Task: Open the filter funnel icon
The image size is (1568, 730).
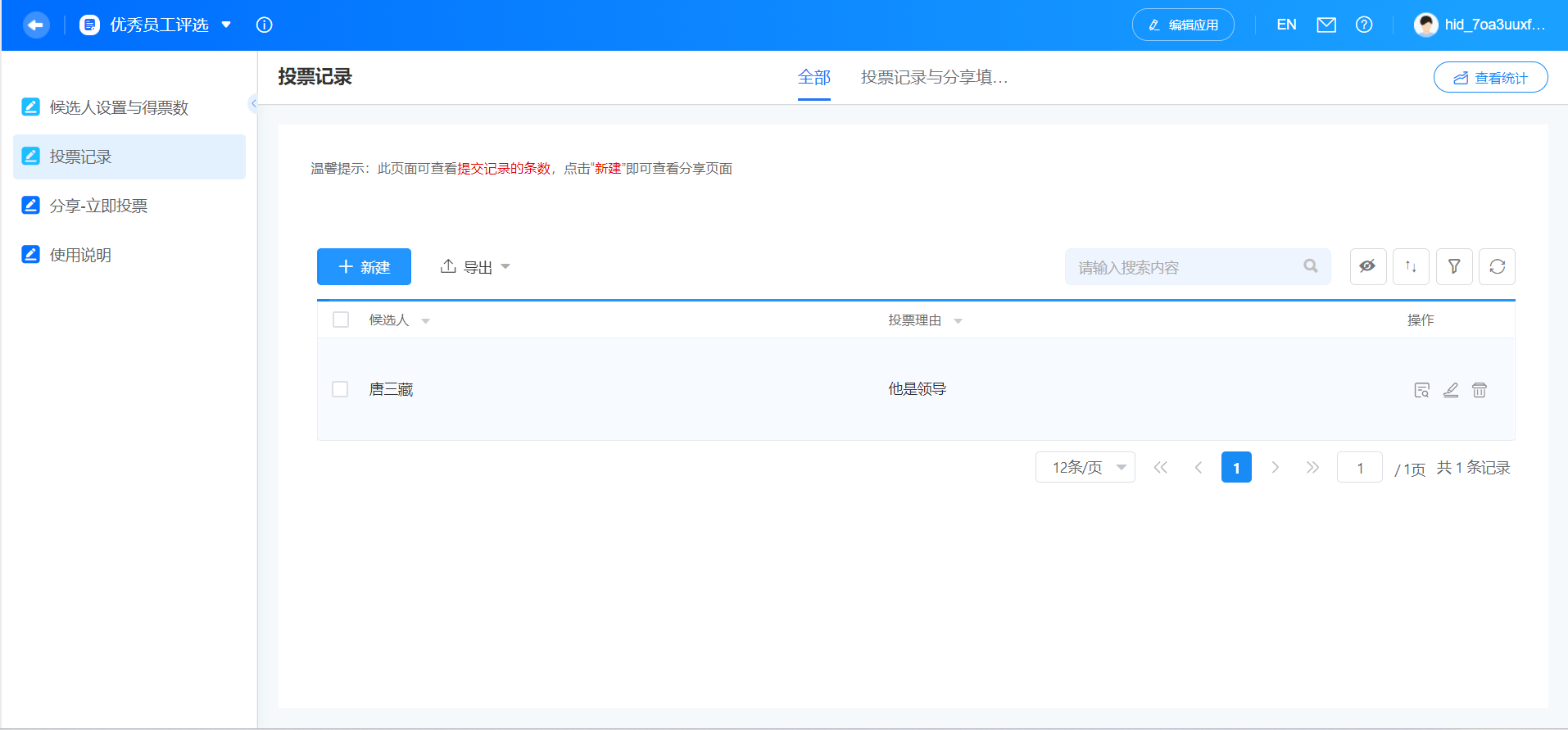Action: [1454, 266]
